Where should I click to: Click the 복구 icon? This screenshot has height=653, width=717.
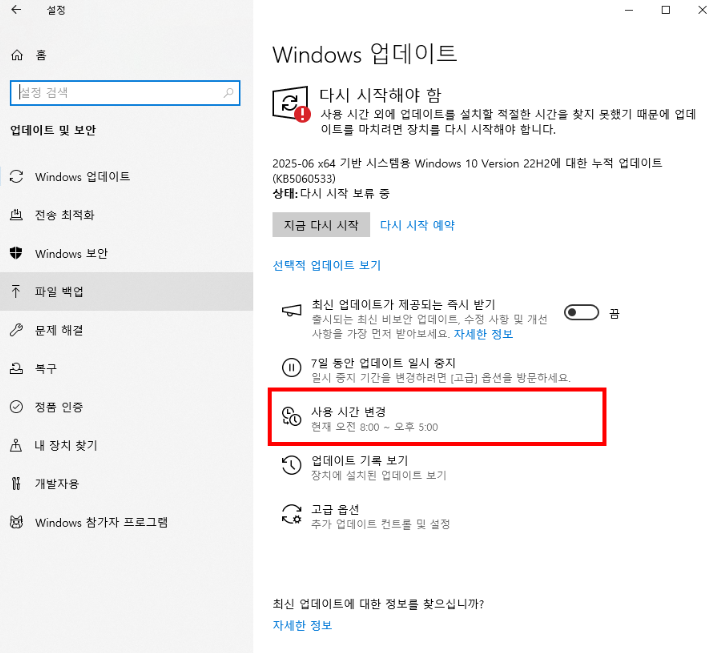pyautogui.click(x=16, y=368)
